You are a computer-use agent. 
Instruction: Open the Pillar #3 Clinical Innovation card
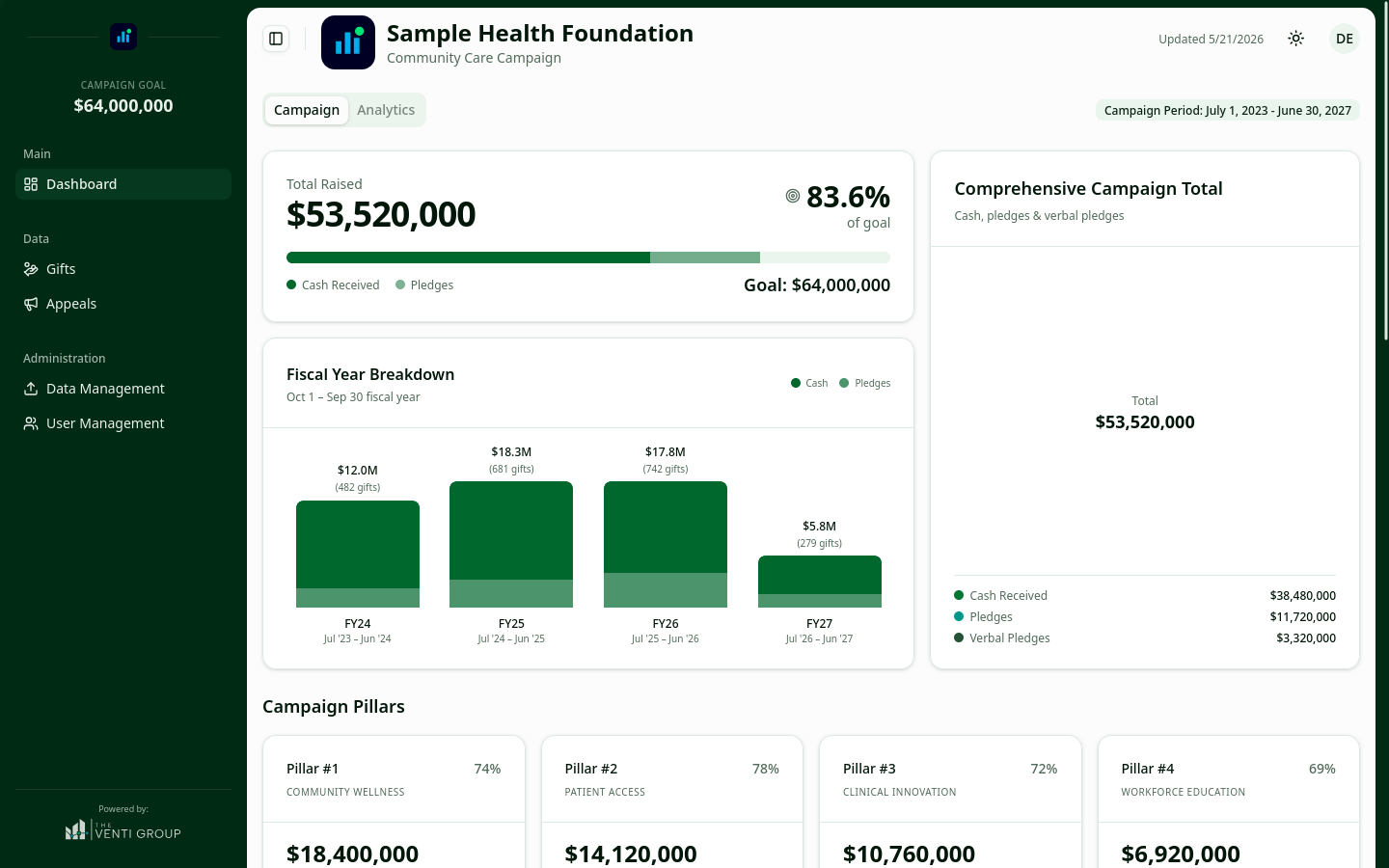point(950,801)
